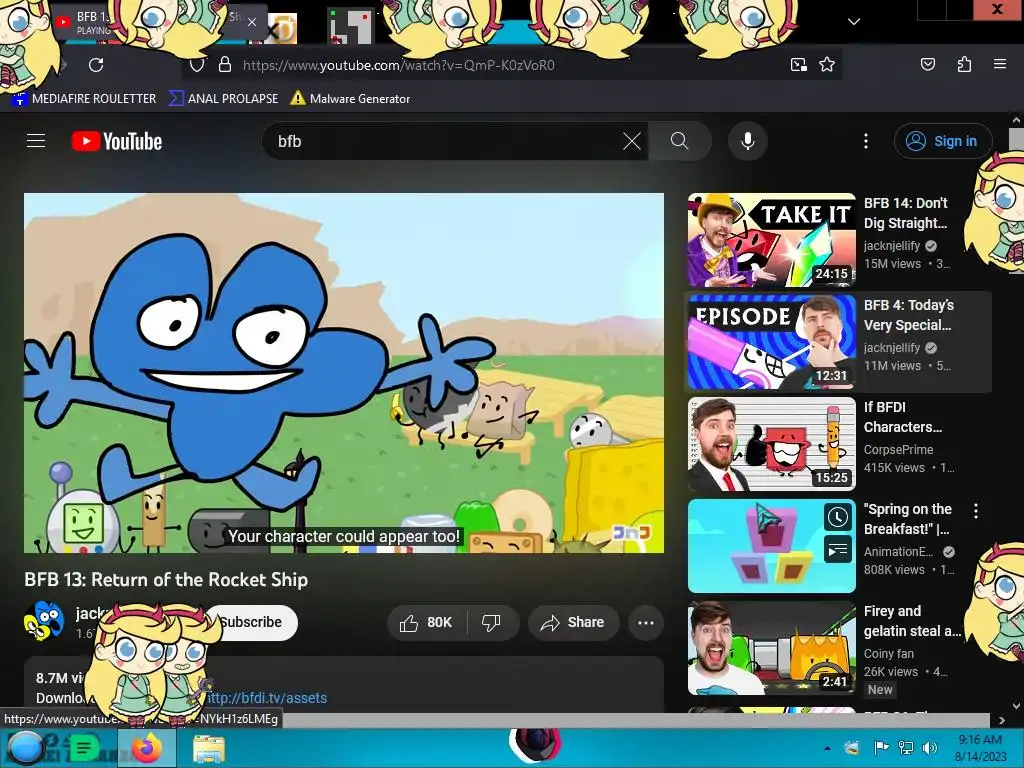This screenshot has height=768, width=1024.
Task: Switch to the maze icon tab
Action: 351,26
